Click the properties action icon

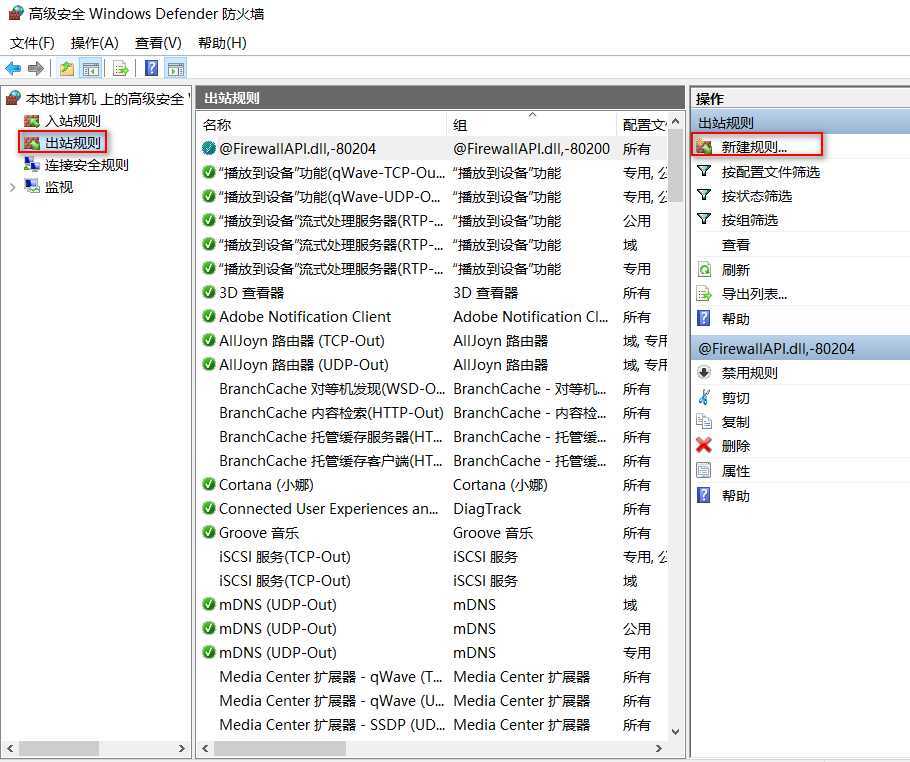click(704, 470)
